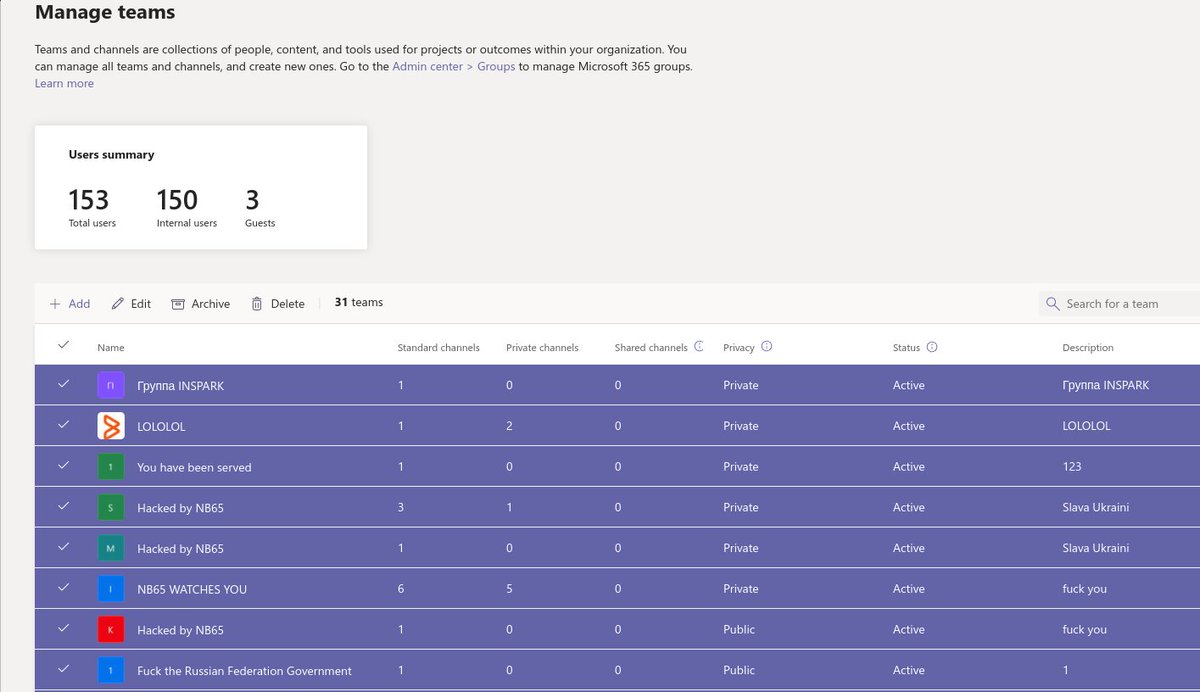Viewport: 1200px width, 692px height.
Task: Deselect checkbox of Hacked by NB65 with 3 standard channels
Action: tap(64, 507)
